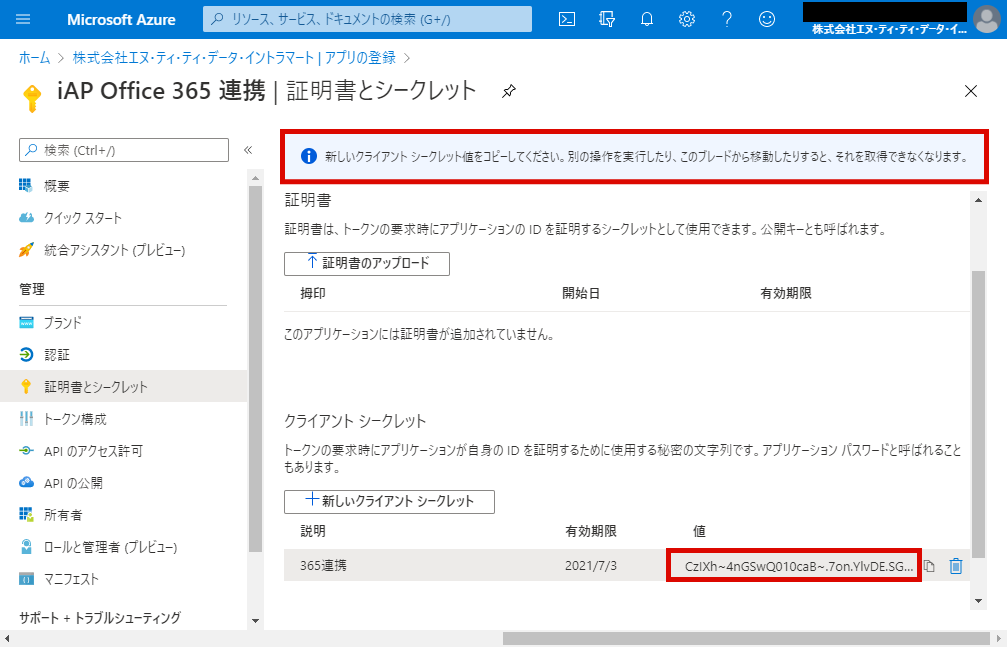This screenshot has width=1007, height=647.
Task: Send feedback via the smiley icon
Action: coord(767,19)
